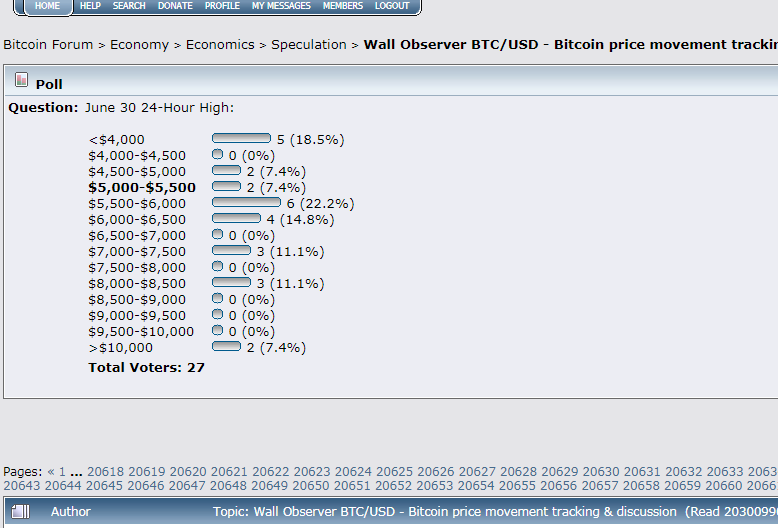
Task: Open the HOME menu tab
Action: (48, 6)
